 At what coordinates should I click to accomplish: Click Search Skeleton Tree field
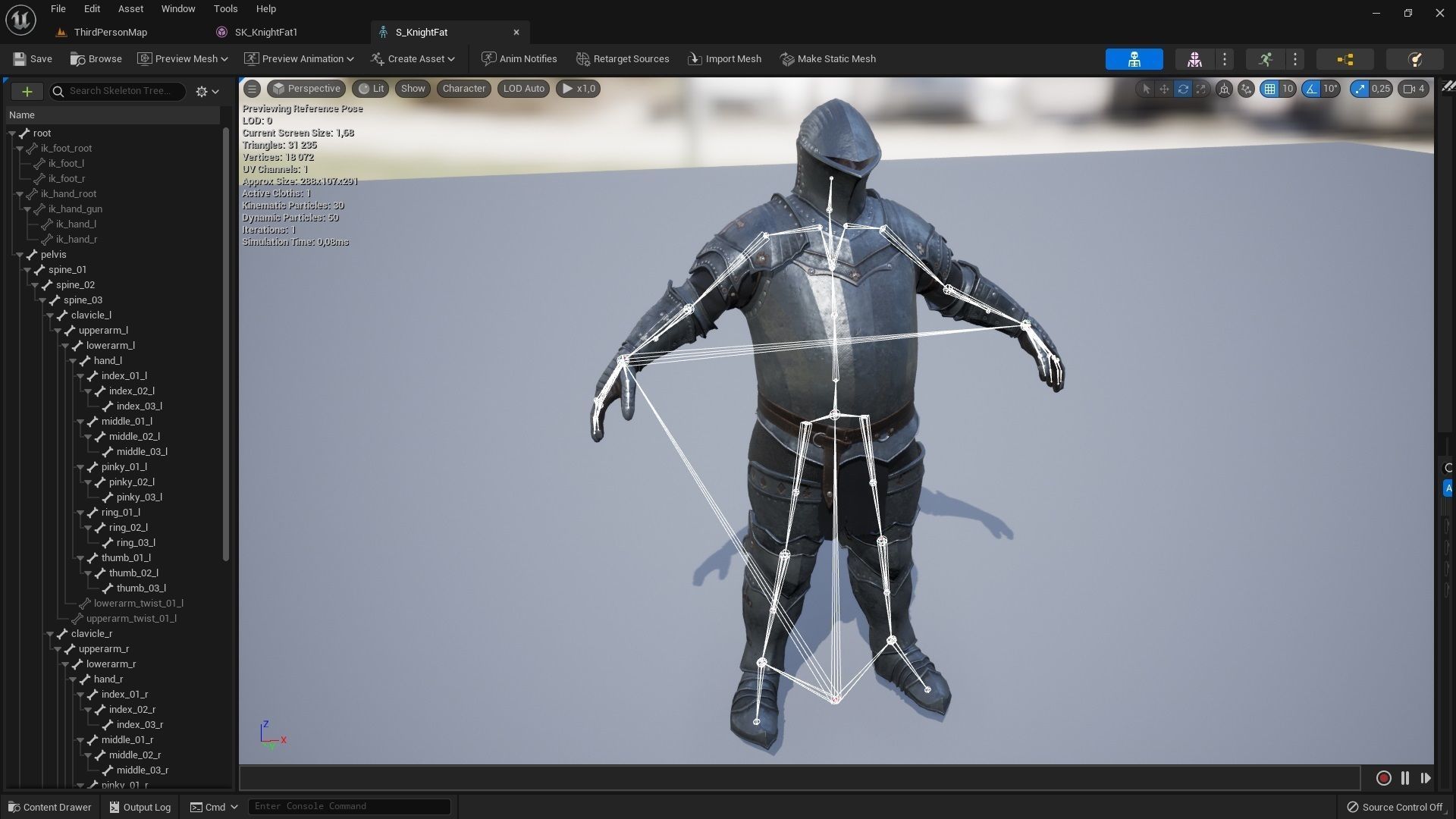[118, 91]
